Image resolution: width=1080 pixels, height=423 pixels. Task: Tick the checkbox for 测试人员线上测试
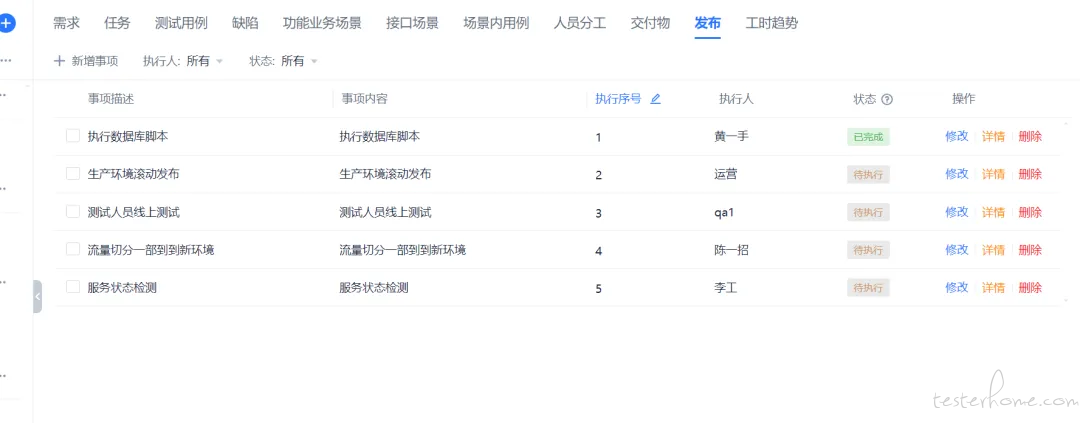(x=73, y=212)
